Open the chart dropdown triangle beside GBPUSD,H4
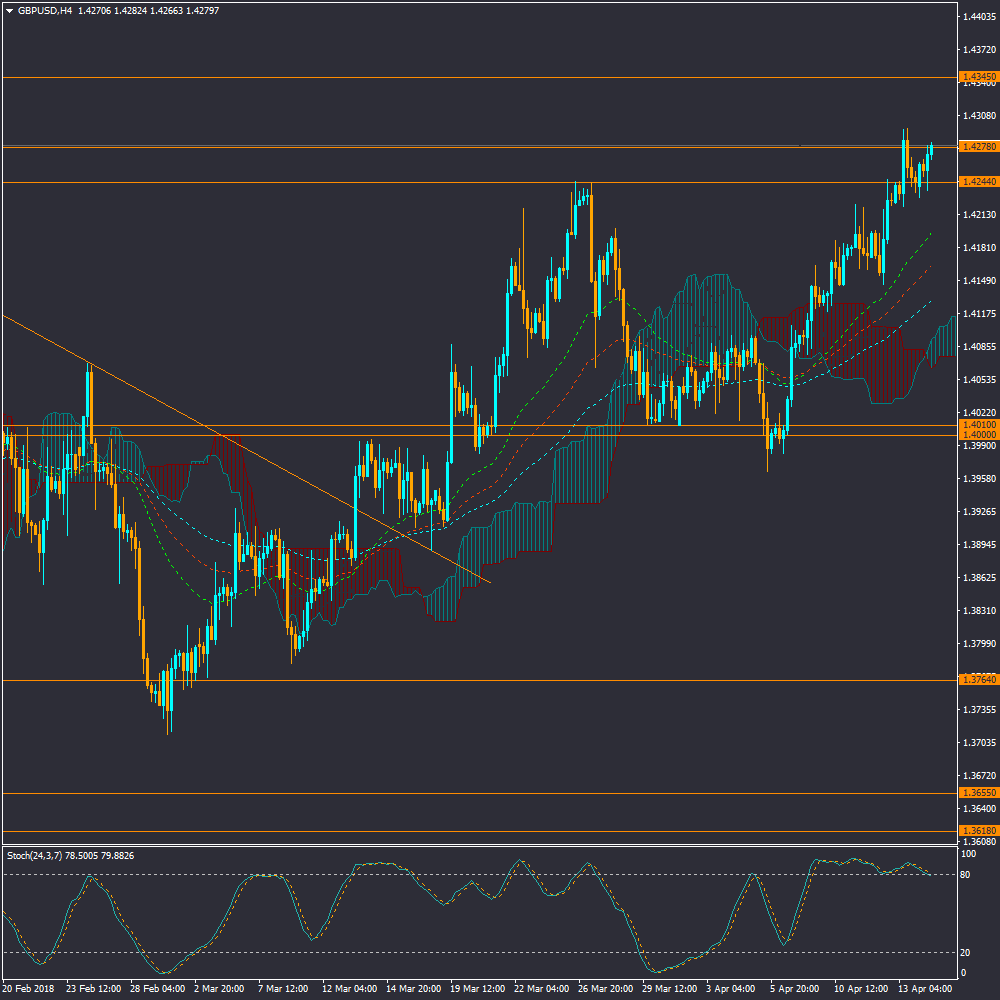 click(x=9, y=11)
